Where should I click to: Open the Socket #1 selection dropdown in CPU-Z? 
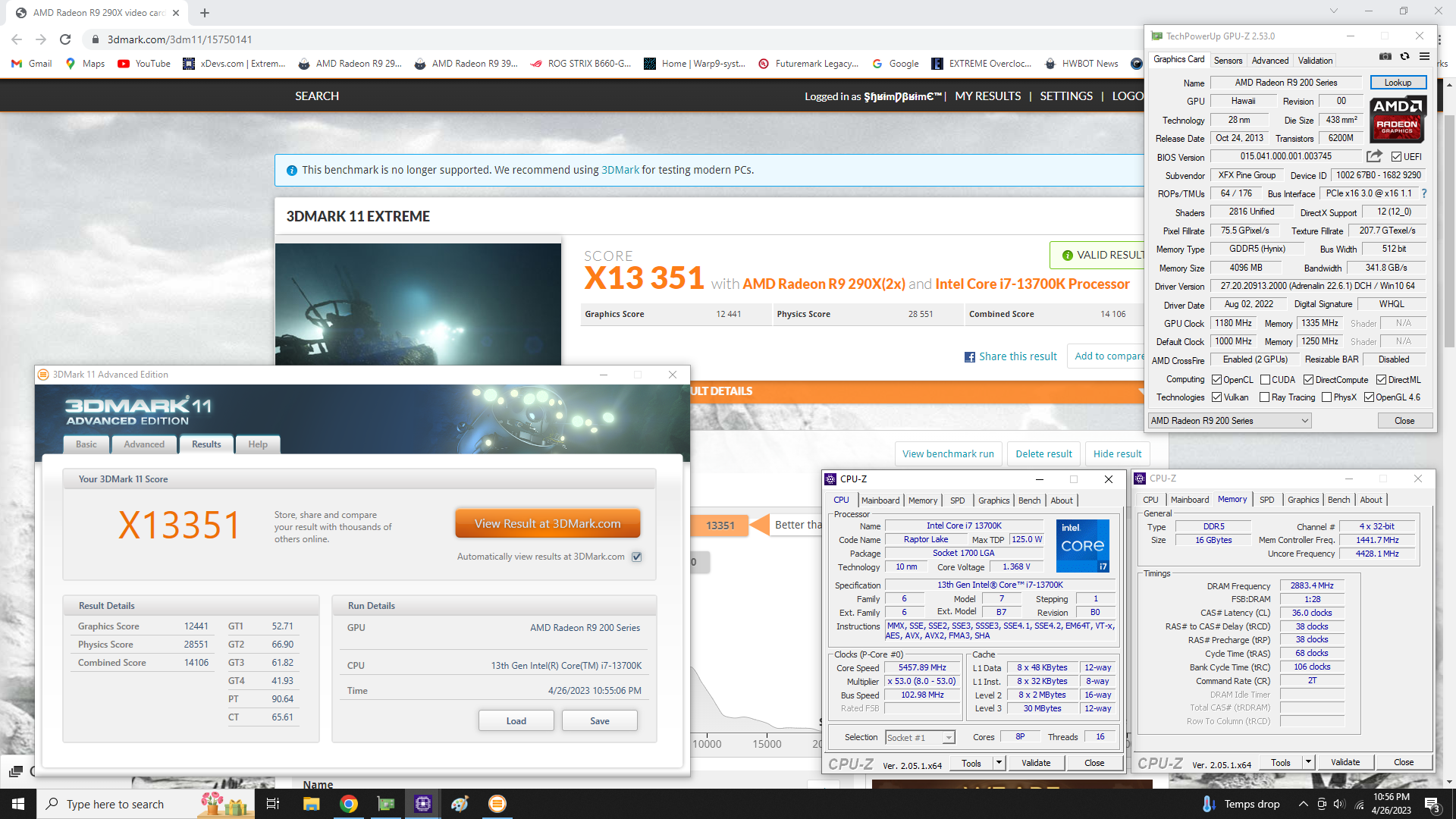pyautogui.click(x=920, y=738)
